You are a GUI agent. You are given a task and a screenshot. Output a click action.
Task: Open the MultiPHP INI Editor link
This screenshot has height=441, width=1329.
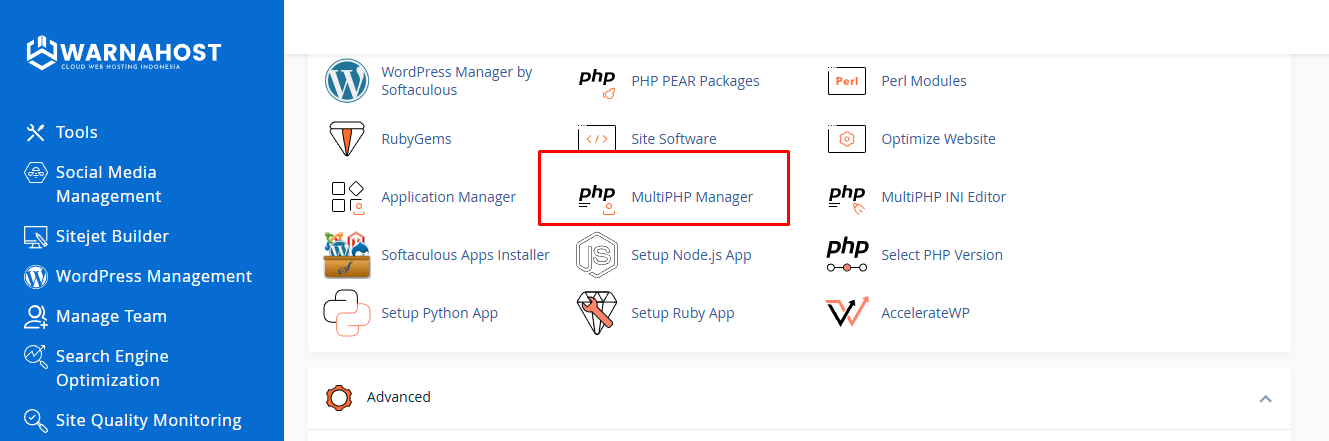[x=943, y=197]
